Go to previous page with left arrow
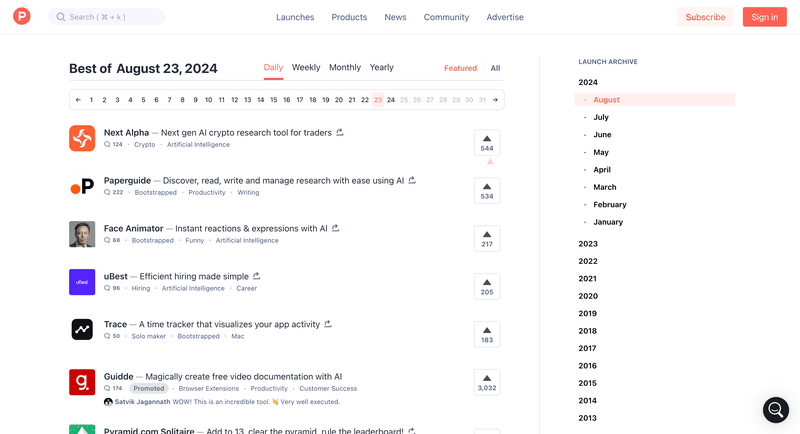Screen dimensions: 800x434 (x=78, y=100)
